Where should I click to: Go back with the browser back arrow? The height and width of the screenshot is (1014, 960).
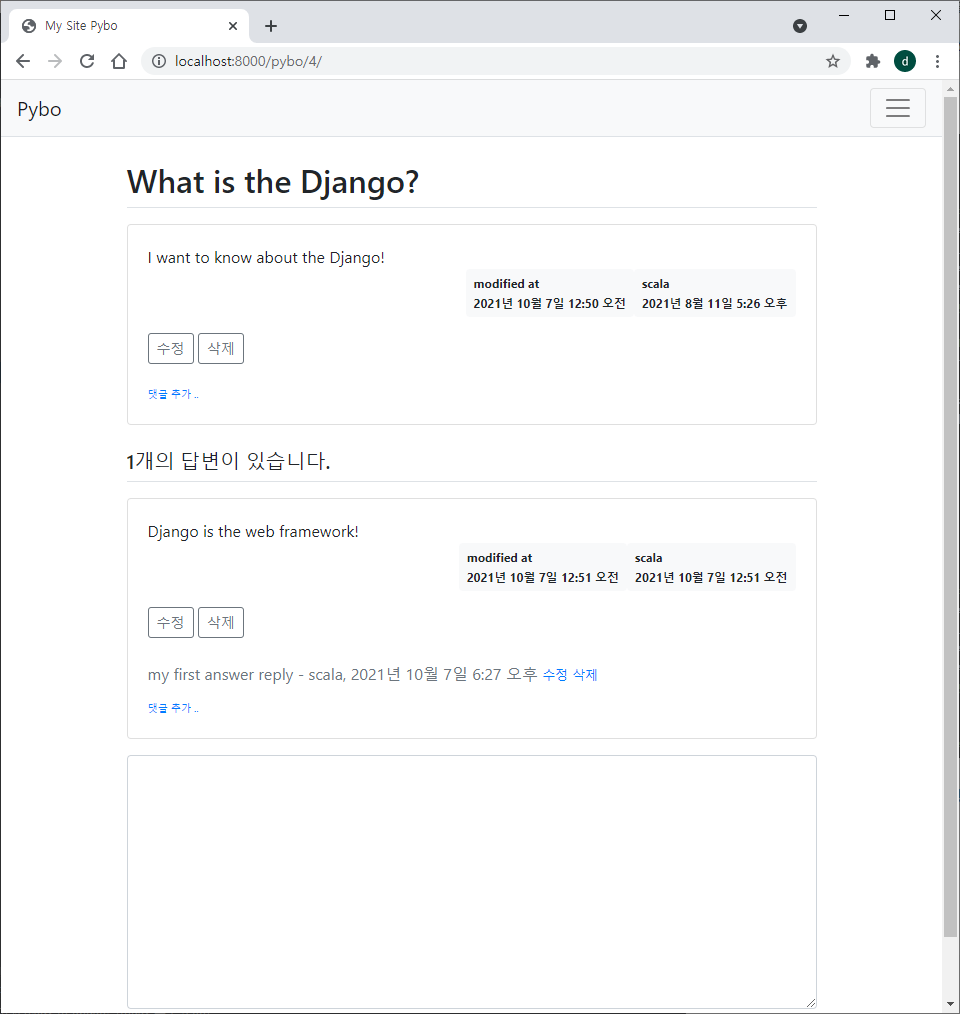[x=23, y=61]
